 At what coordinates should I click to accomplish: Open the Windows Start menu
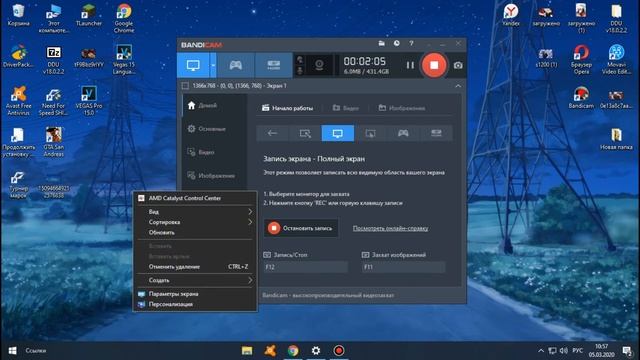pos(12,351)
